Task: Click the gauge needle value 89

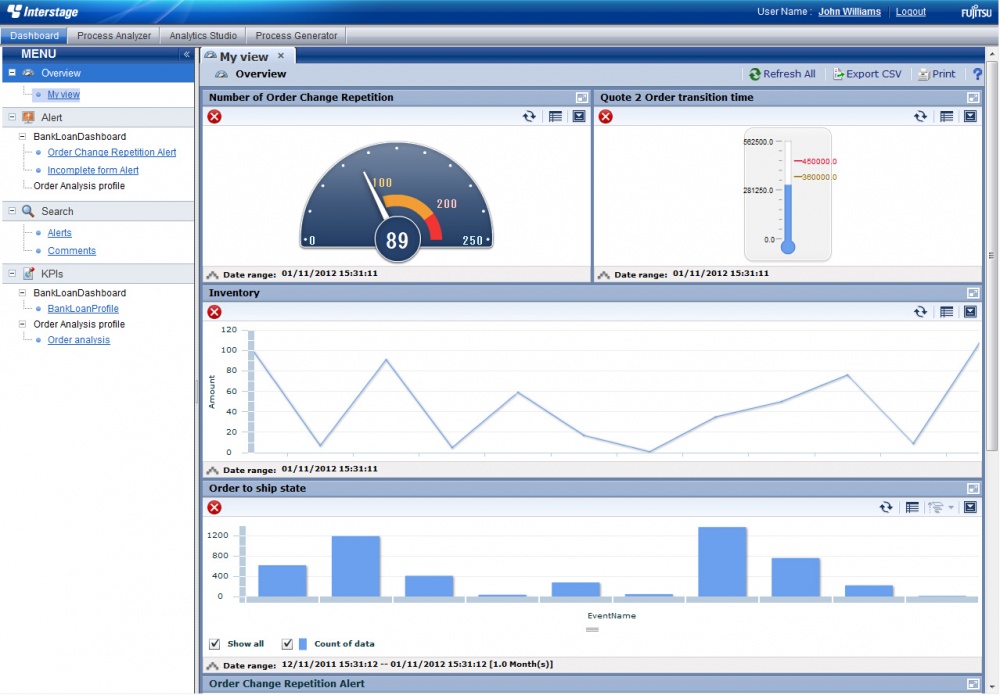Action: point(397,240)
